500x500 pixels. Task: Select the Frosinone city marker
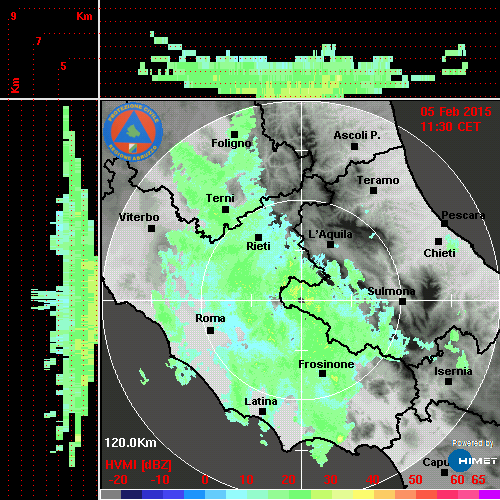pyautogui.click(x=322, y=374)
